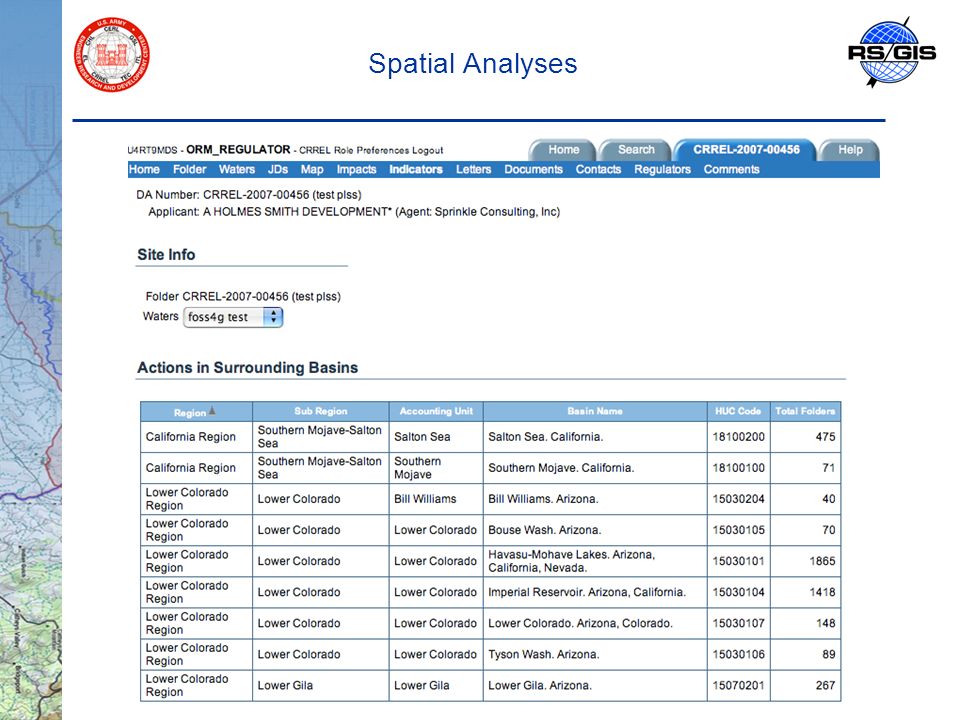The image size is (960, 720).
Task: Click the Sub Region column header
Action: click(321, 411)
